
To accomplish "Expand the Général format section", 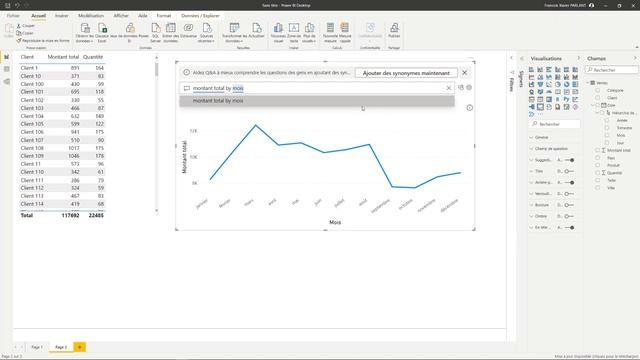I will click(x=541, y=138).
